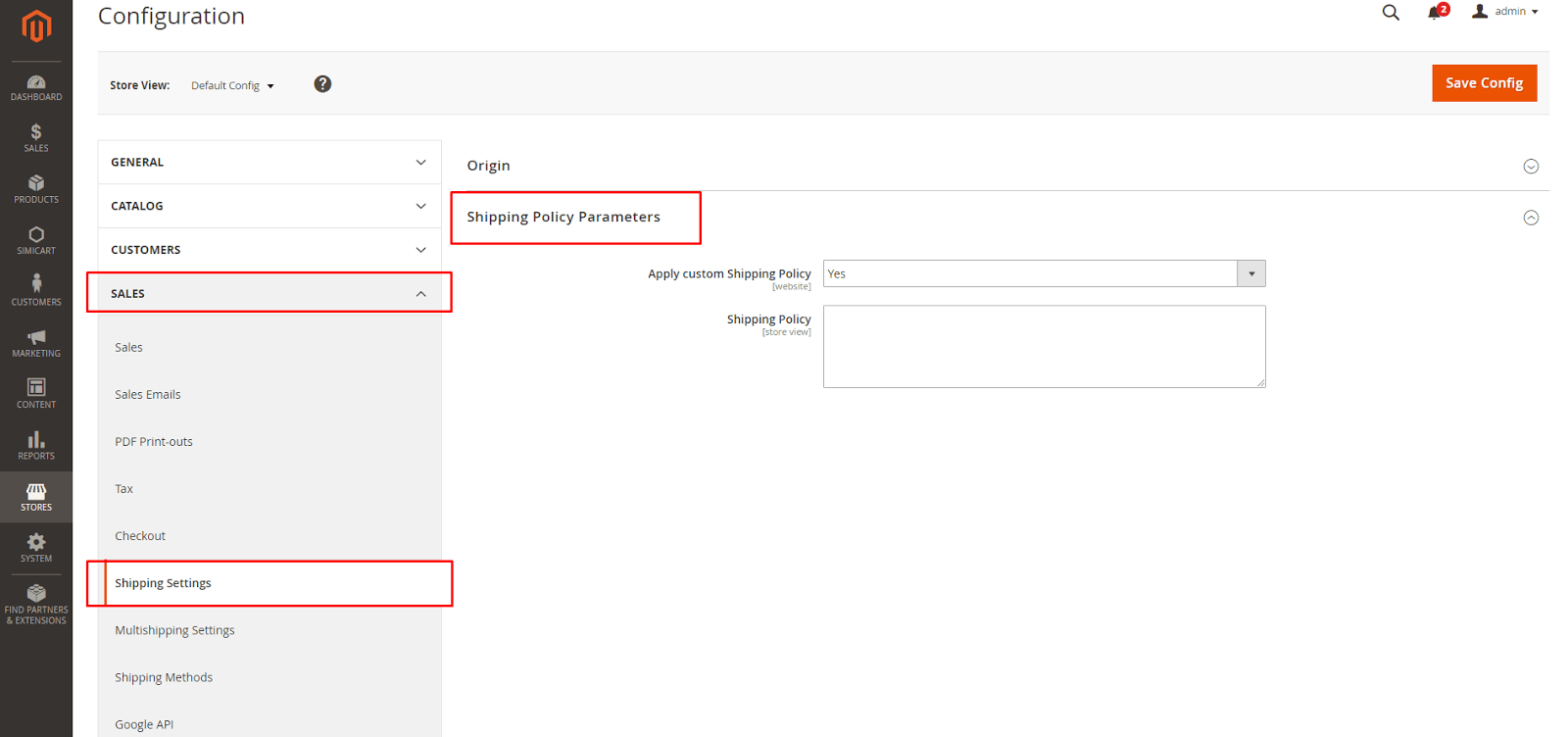This screenshot has width=1568, height=737.
Task: Click the Apply custom Shipping Policy label
Action: point(729,273)
